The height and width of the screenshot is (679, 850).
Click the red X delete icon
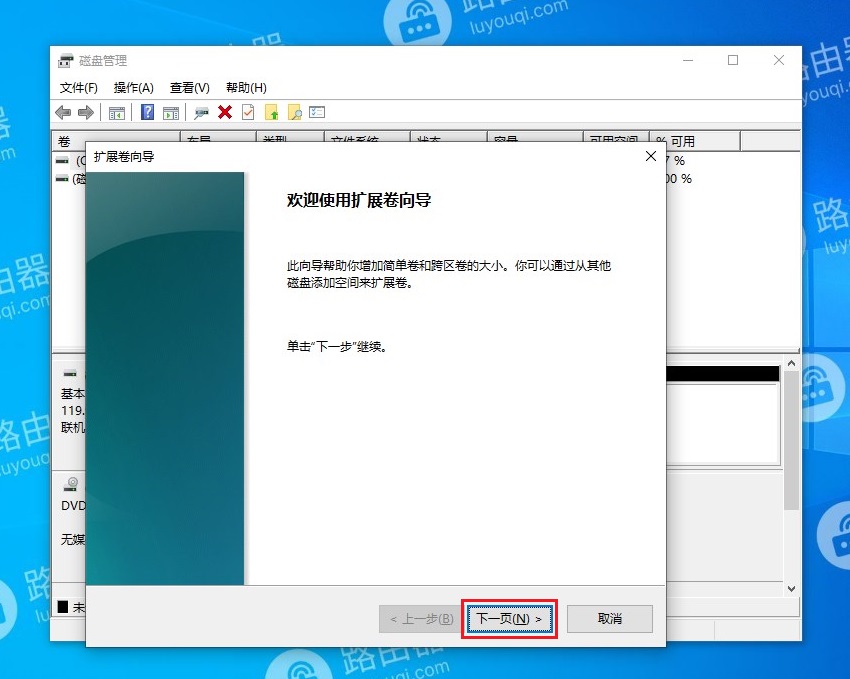225,112
